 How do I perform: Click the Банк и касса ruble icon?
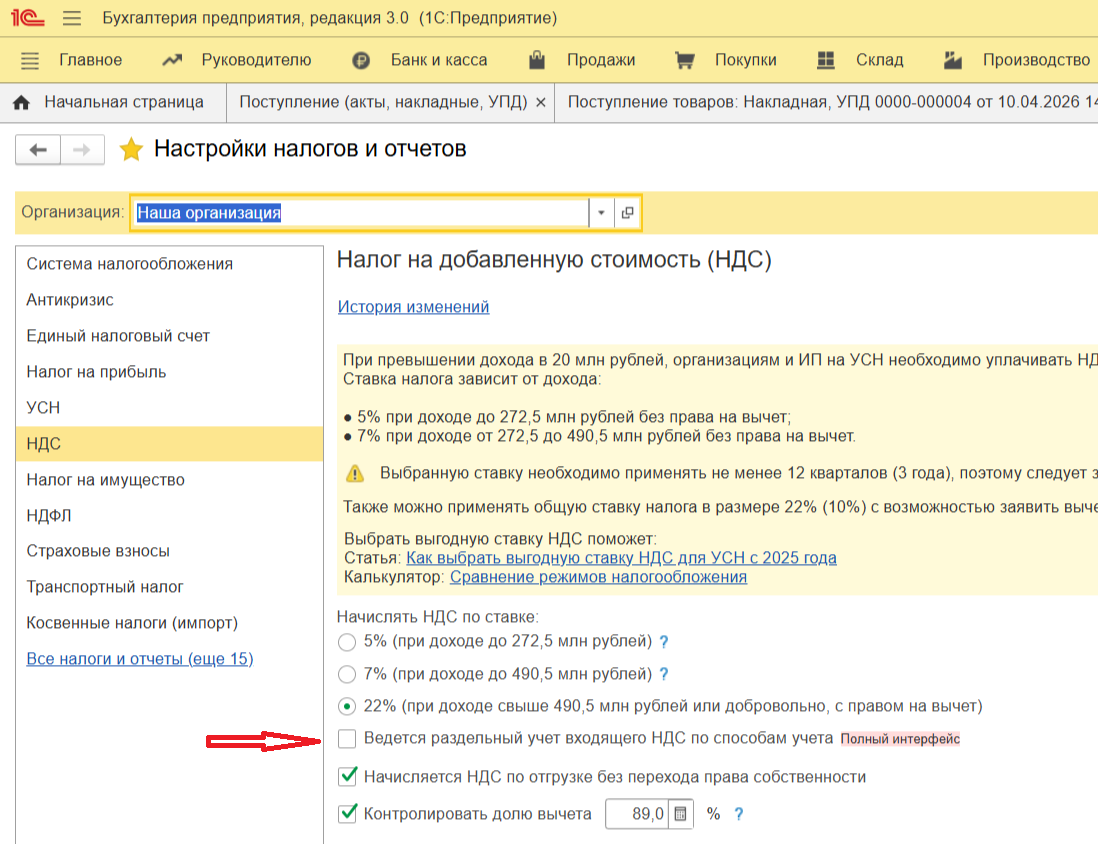[x=361, y=61]
